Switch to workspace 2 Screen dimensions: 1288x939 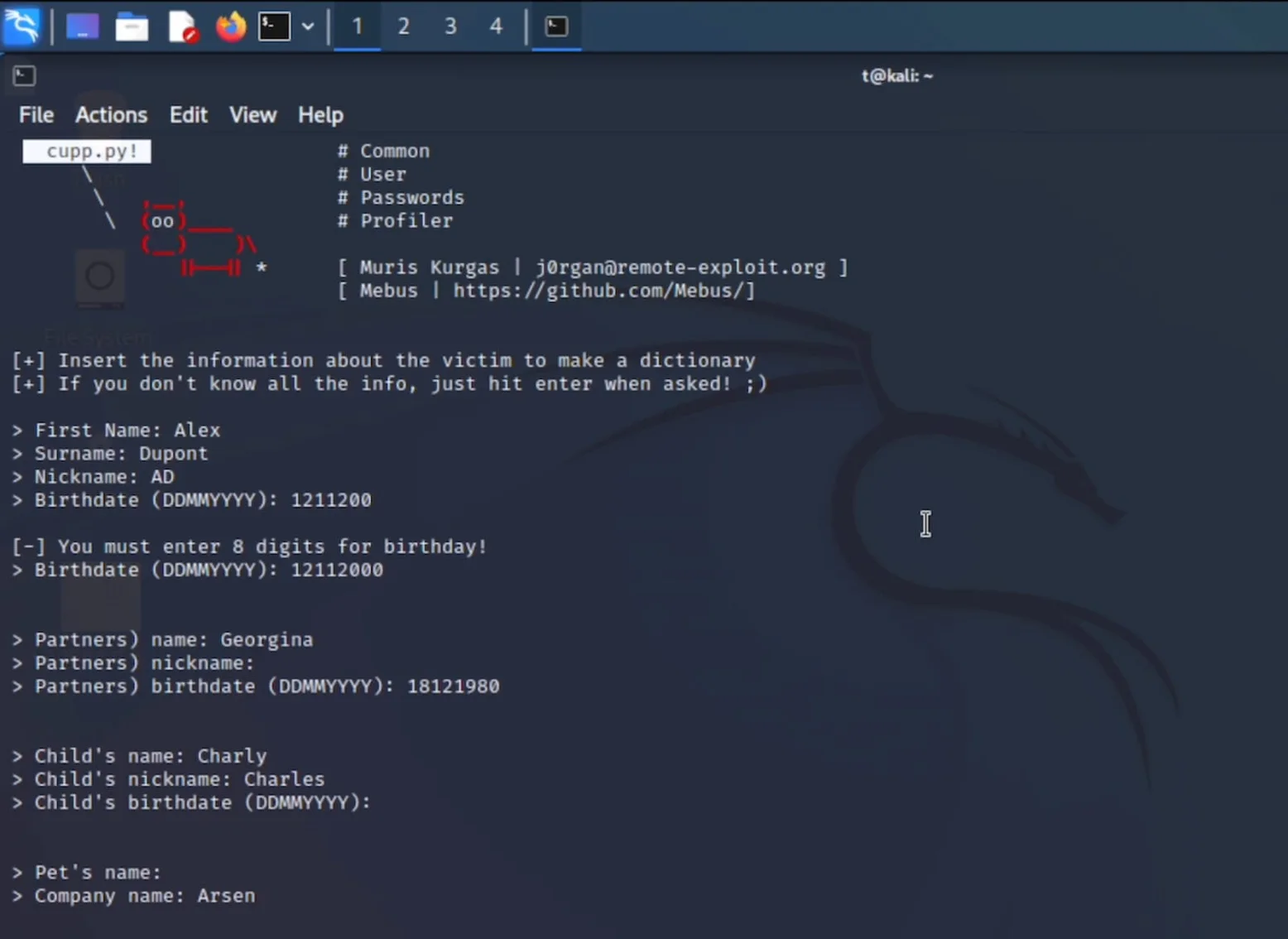(x=403, y=26)
